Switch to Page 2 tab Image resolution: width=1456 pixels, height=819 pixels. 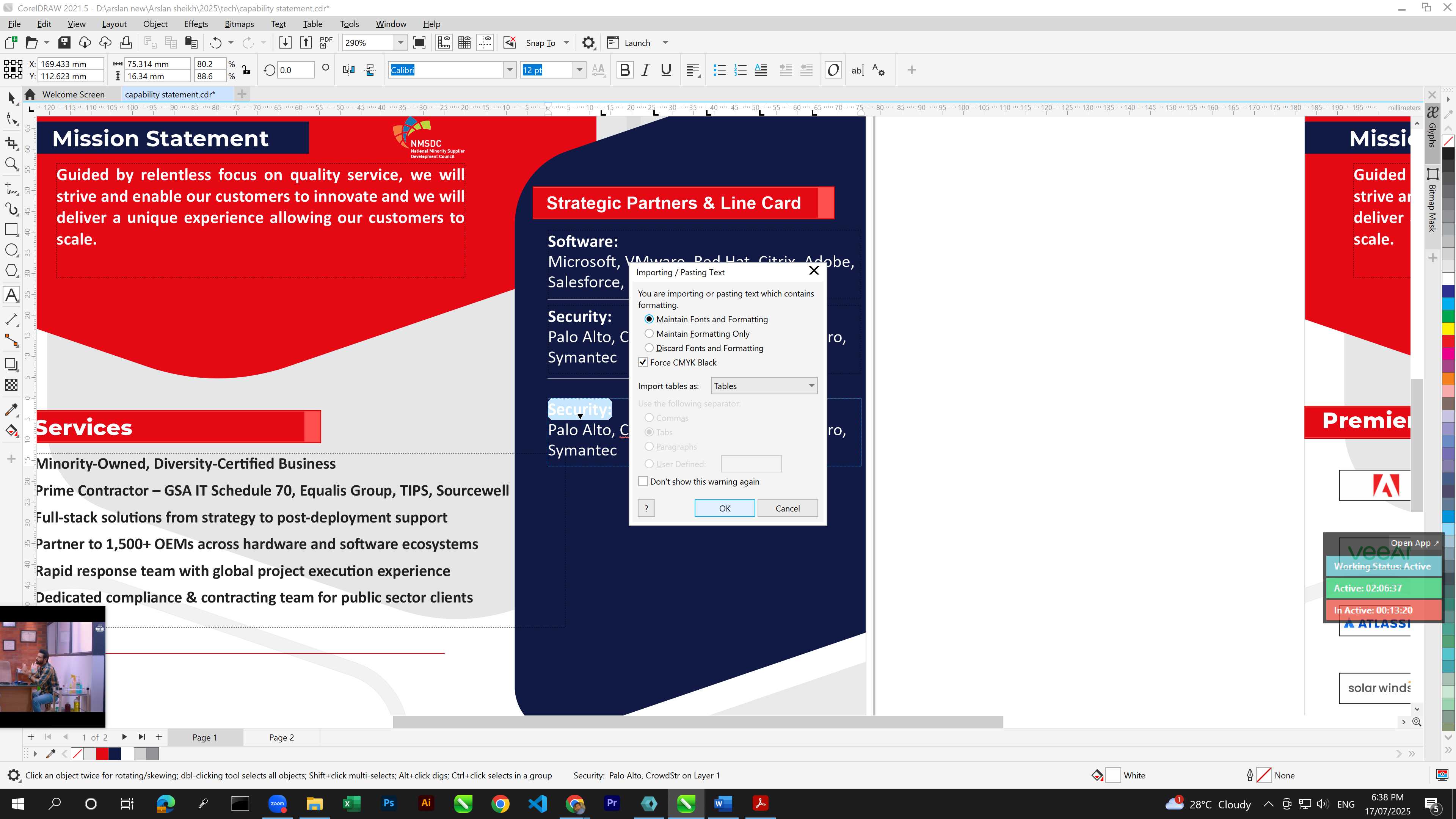281,737
